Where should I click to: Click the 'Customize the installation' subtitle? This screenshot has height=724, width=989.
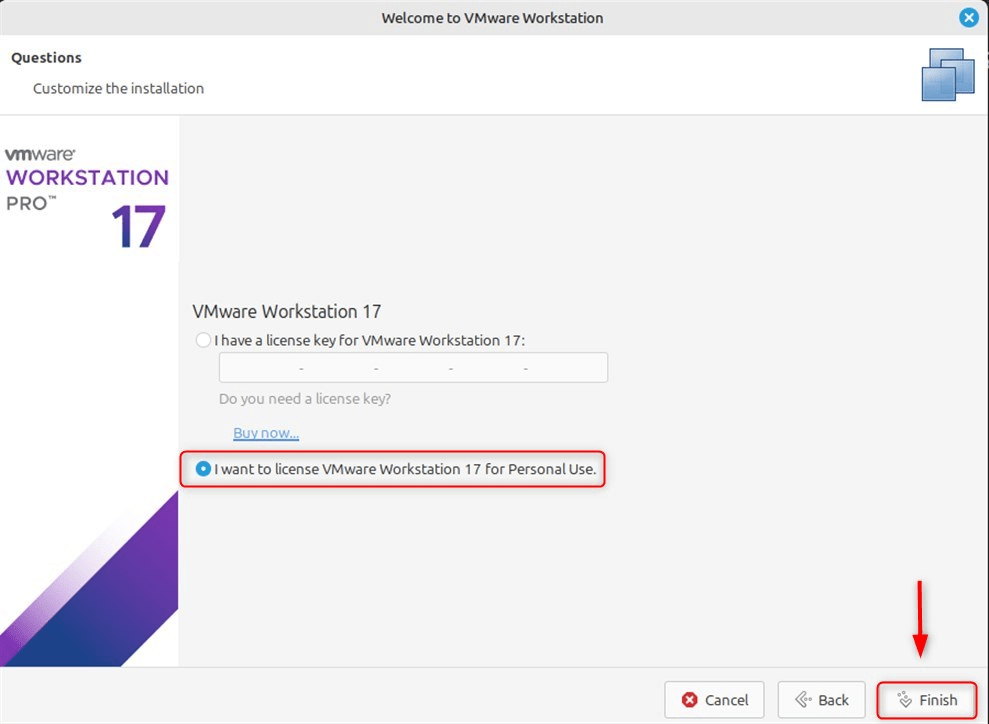(x=119, y=88)
